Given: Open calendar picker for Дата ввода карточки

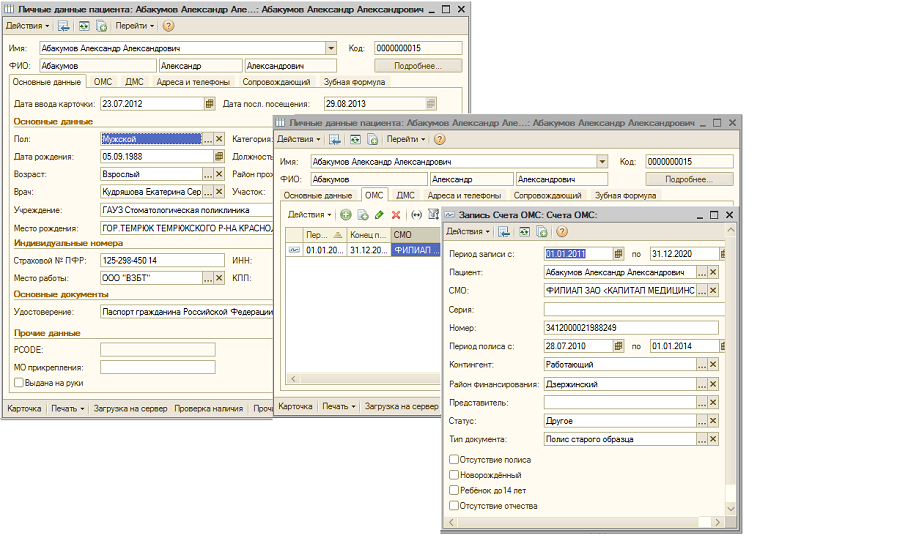Looking at the screenshot, I should click(x=210, y=103).
